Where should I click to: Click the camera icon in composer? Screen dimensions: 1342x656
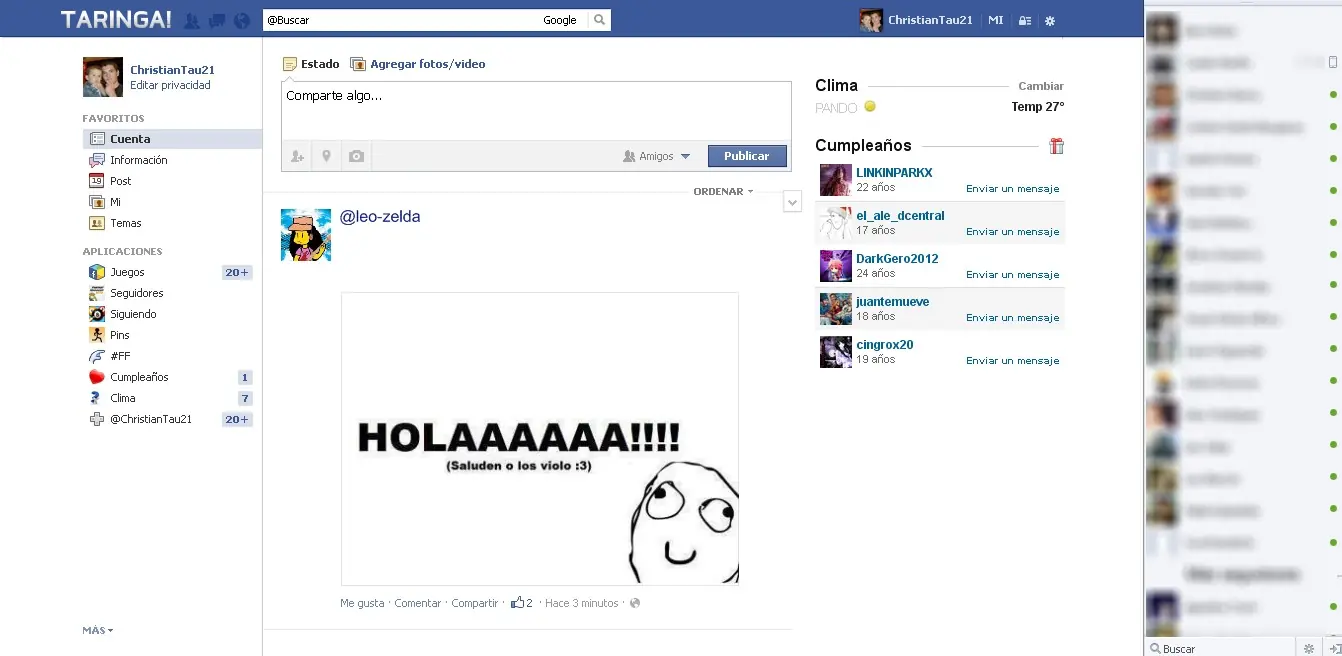click(356, 156)
